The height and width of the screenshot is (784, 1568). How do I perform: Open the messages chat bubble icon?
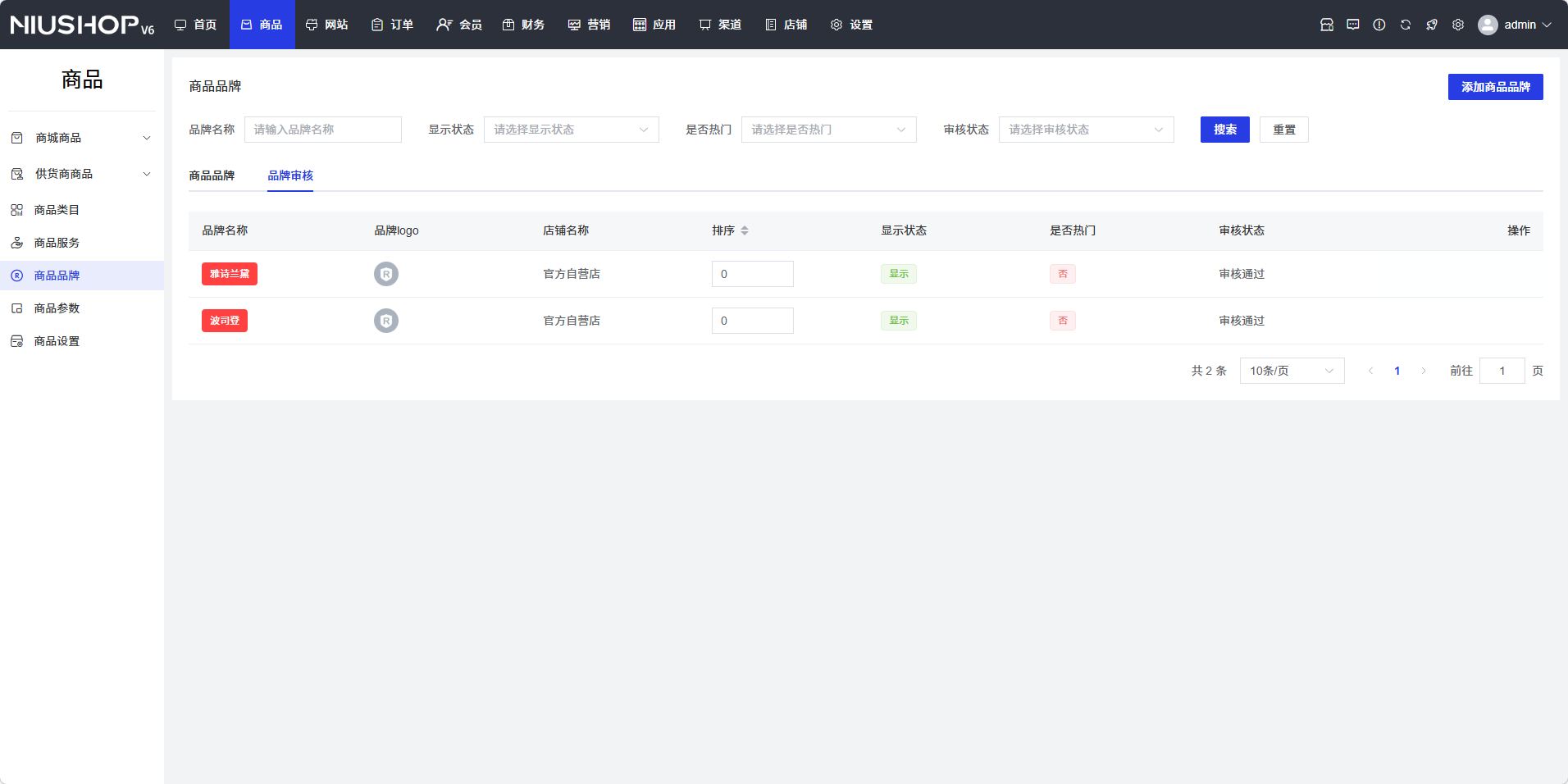[1353, 25]
